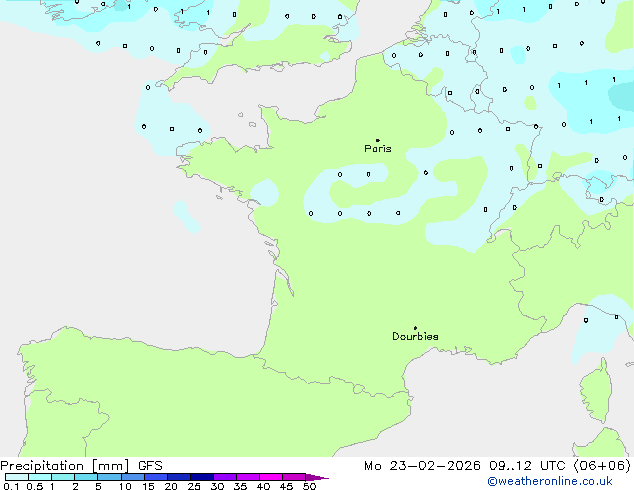Click the 'GFS' model label
The image size is (634, 490).
150,466
